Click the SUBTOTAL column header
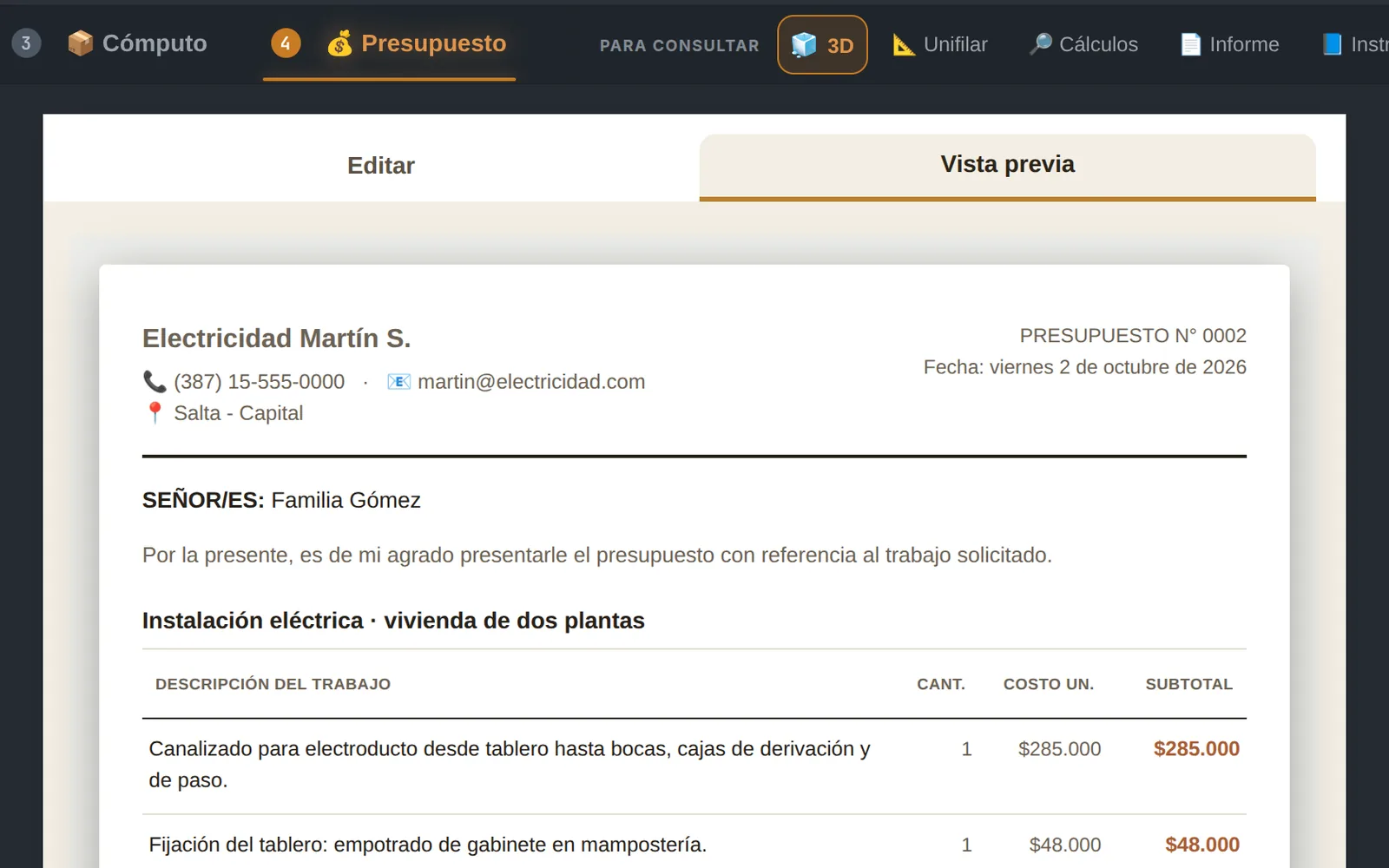This screenshot has height=868, width=1389. pos(1188,684)
